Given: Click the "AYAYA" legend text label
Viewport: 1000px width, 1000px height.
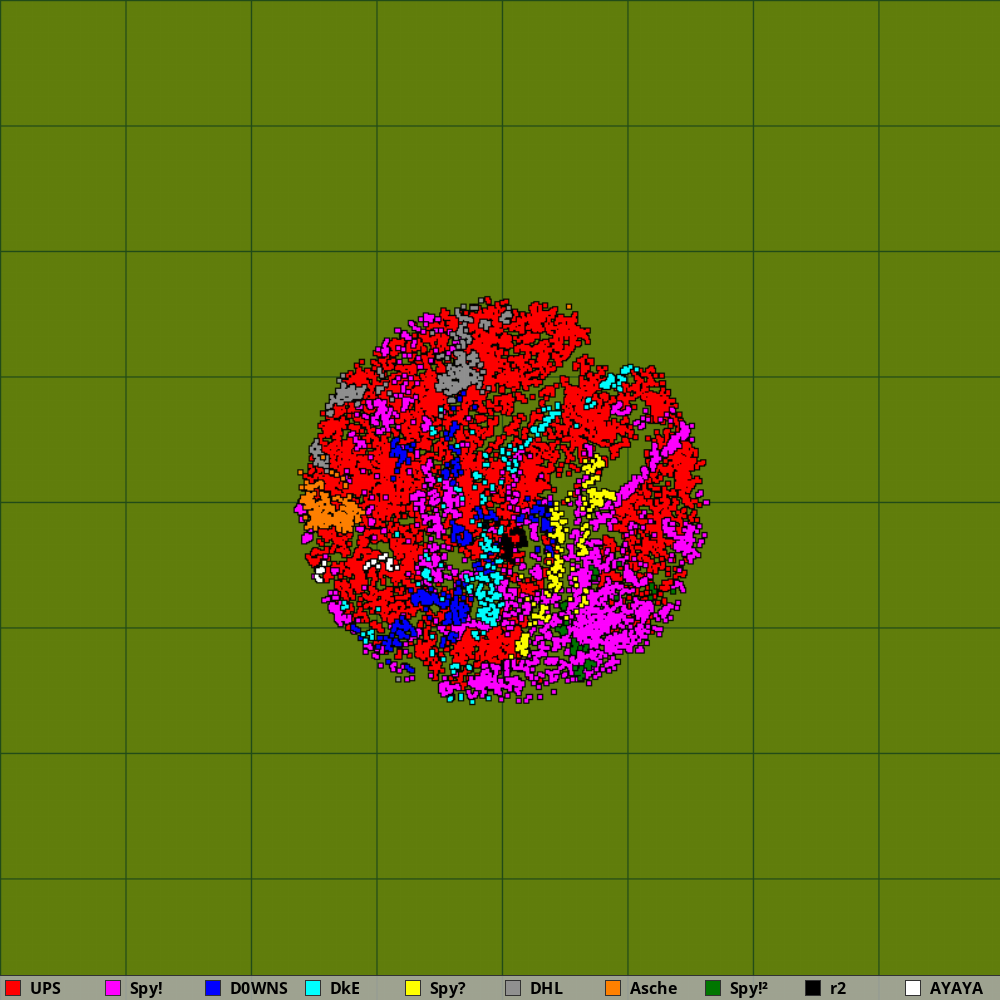Looking at the screenshot, I should pyautogui.click(x=956, y=988).
